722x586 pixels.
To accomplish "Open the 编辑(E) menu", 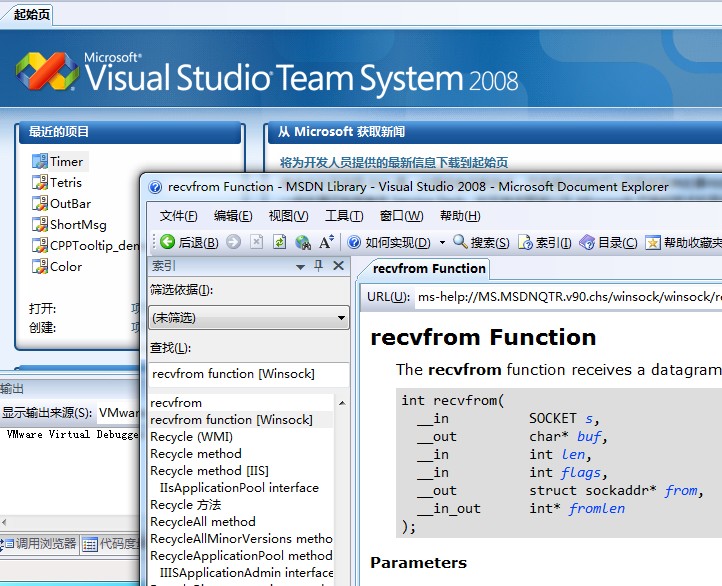I will tap(233, 216).
